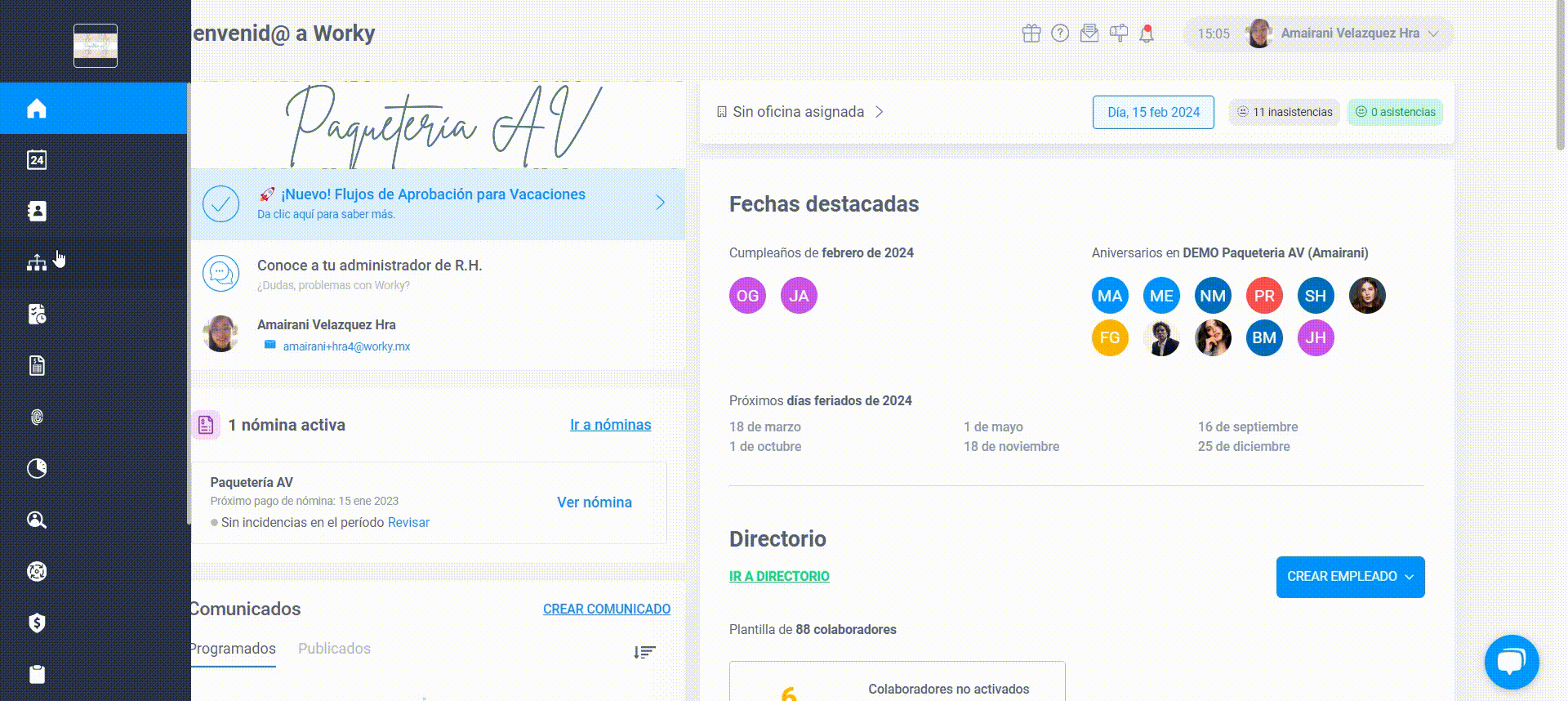Switch to the Publicados tab
1568x701 pixels.
click(x=334, y=649)
